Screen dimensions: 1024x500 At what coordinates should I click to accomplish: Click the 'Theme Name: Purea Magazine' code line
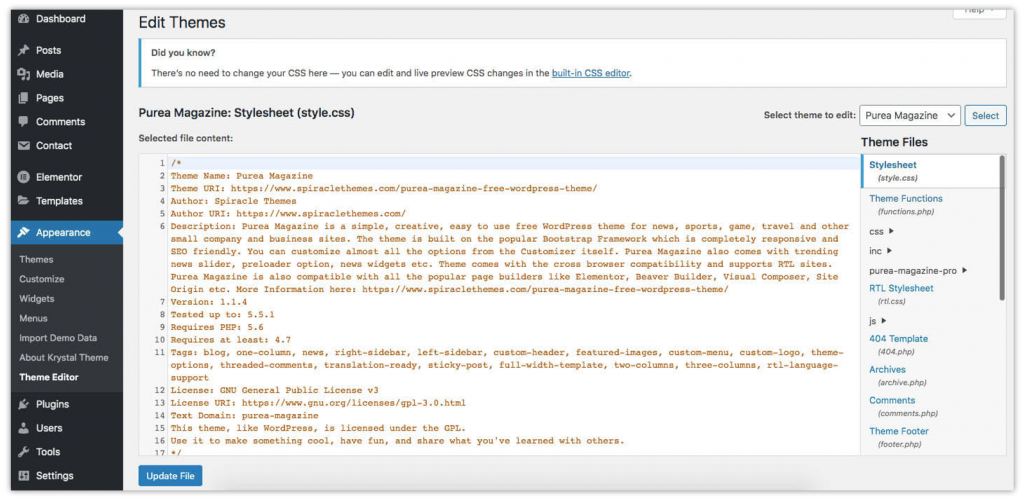point(242,176)
